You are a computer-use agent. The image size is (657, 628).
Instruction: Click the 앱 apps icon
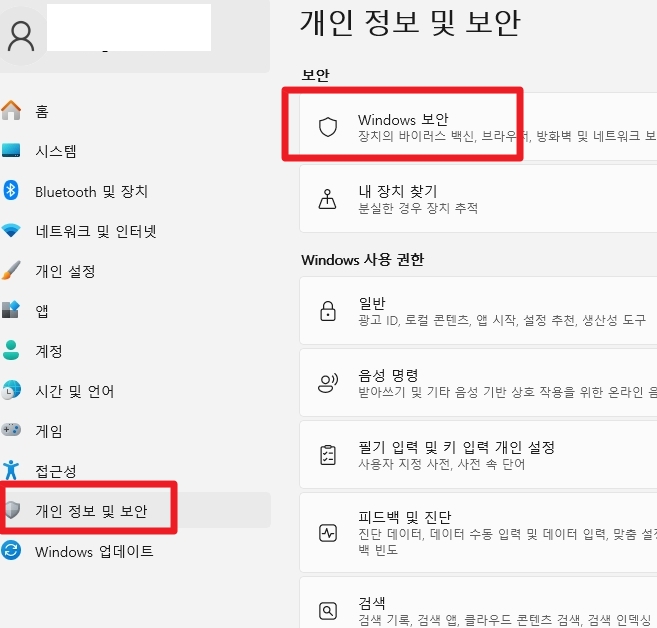click(x=12, y=311)
